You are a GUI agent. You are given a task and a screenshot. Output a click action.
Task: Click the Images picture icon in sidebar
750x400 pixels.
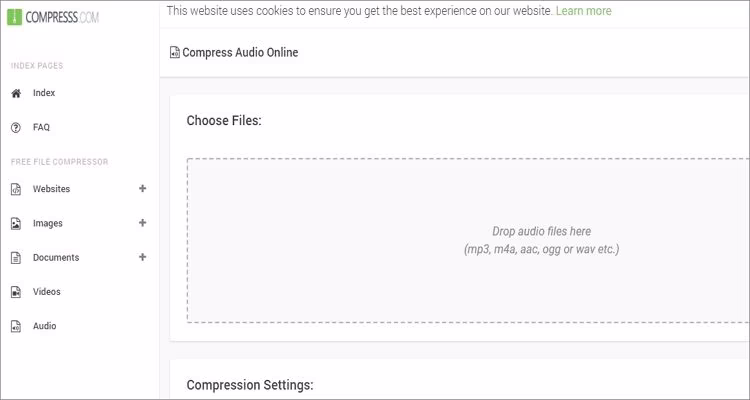[15, 224]
